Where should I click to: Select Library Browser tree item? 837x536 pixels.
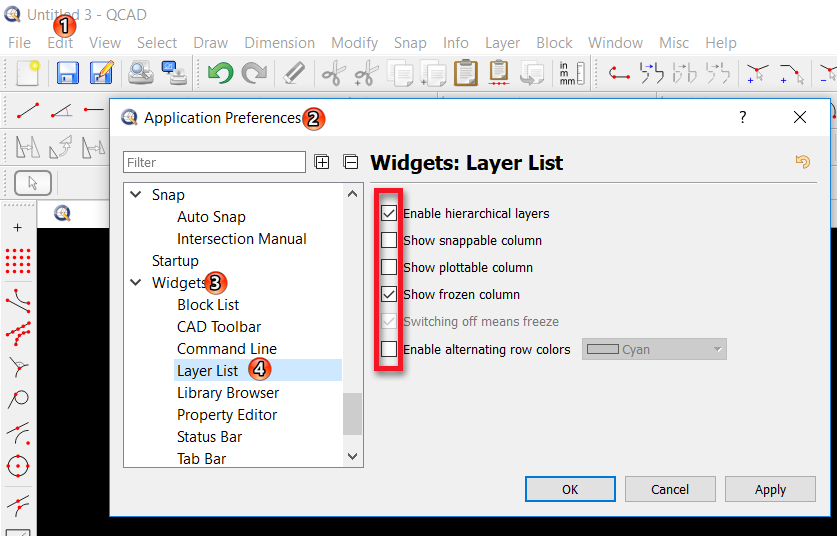[228, 392]
